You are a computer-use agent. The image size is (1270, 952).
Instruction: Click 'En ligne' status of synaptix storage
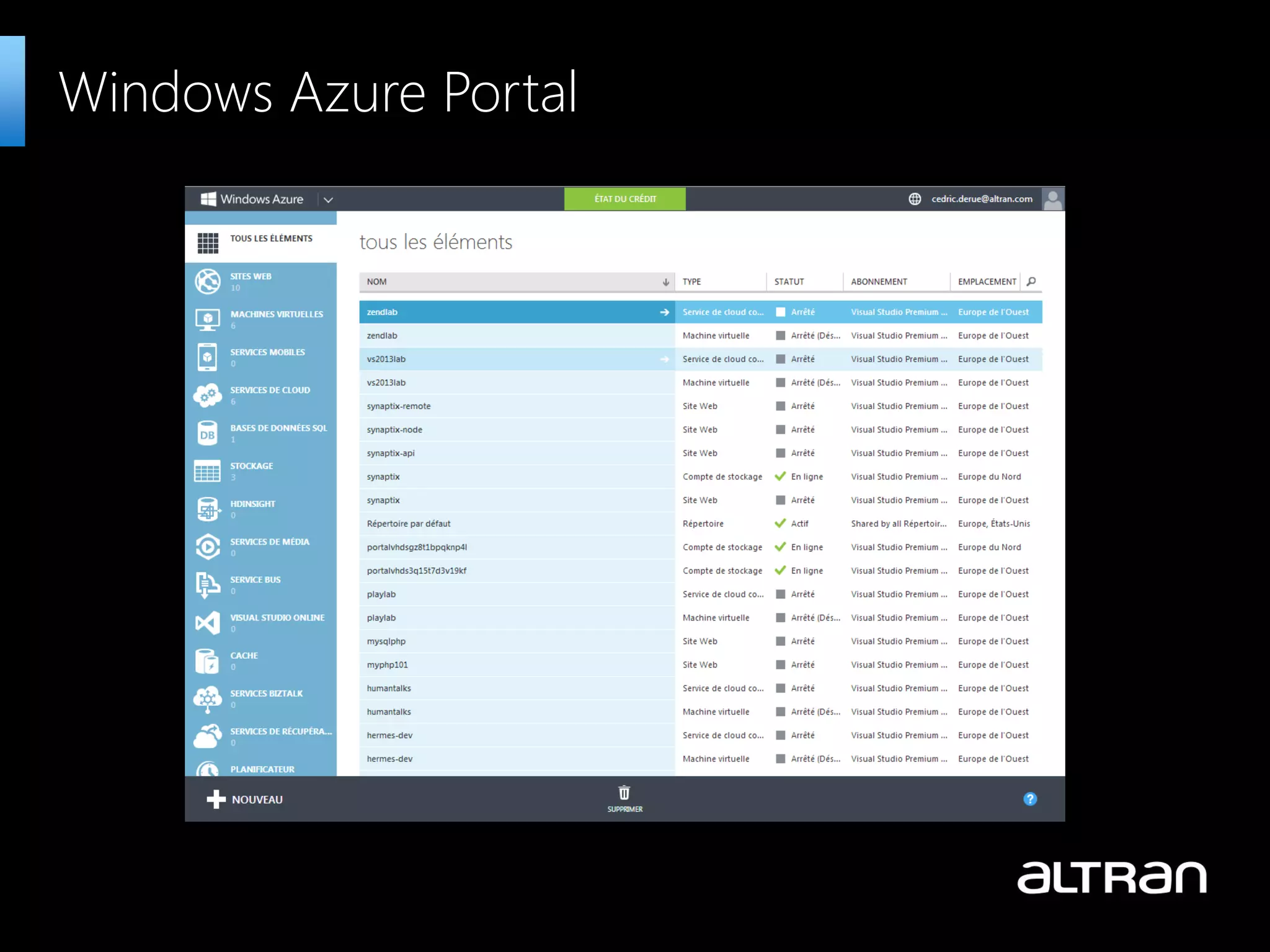pyautogui.click(x=807, y=477)
